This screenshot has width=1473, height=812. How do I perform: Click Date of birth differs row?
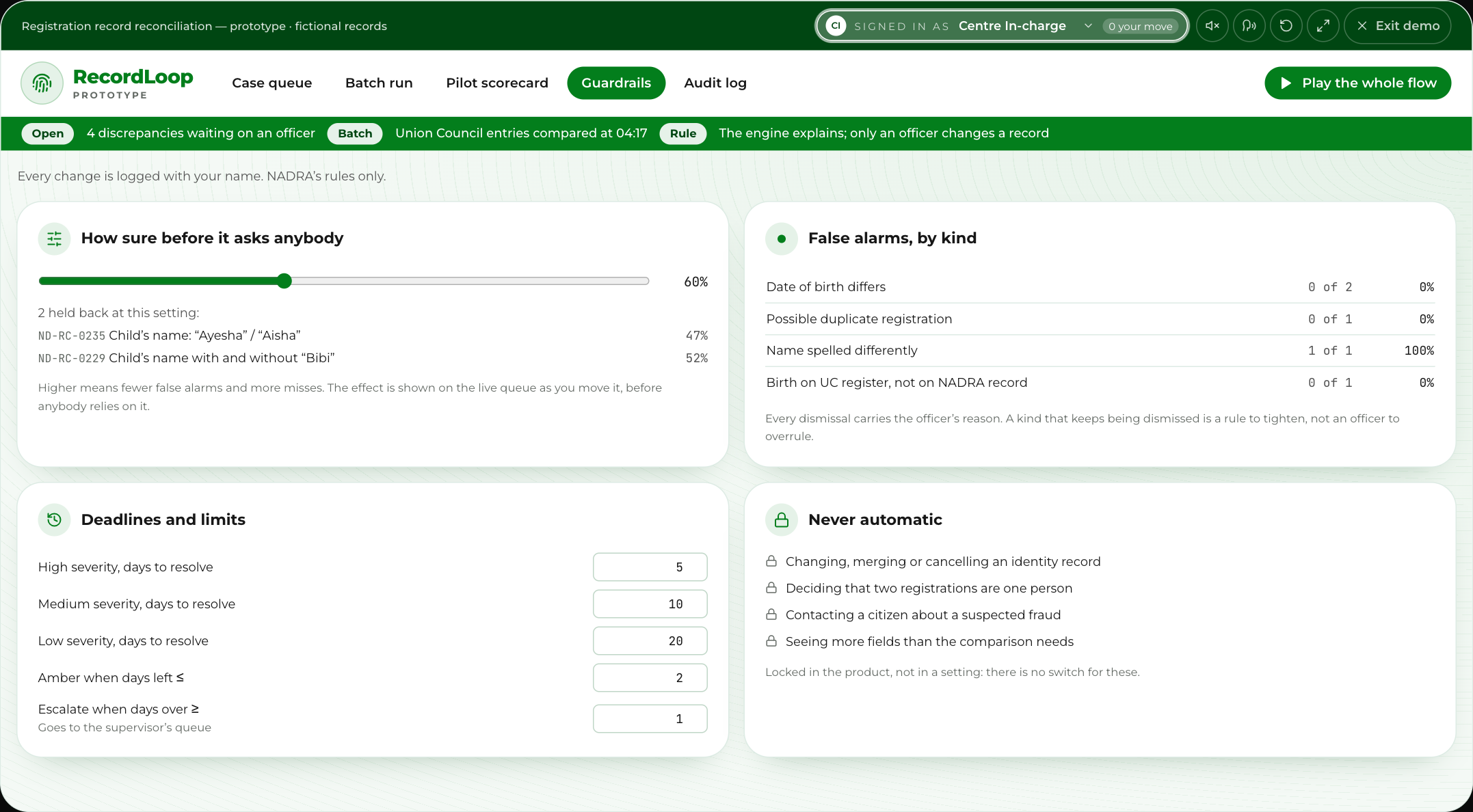(x=1100, y=287)
